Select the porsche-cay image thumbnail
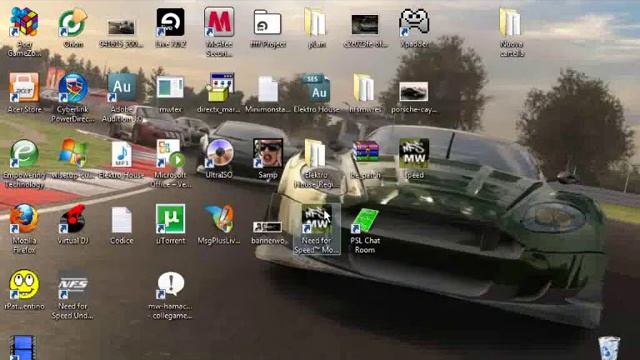 pyautogui.click(x=414, y=91)
